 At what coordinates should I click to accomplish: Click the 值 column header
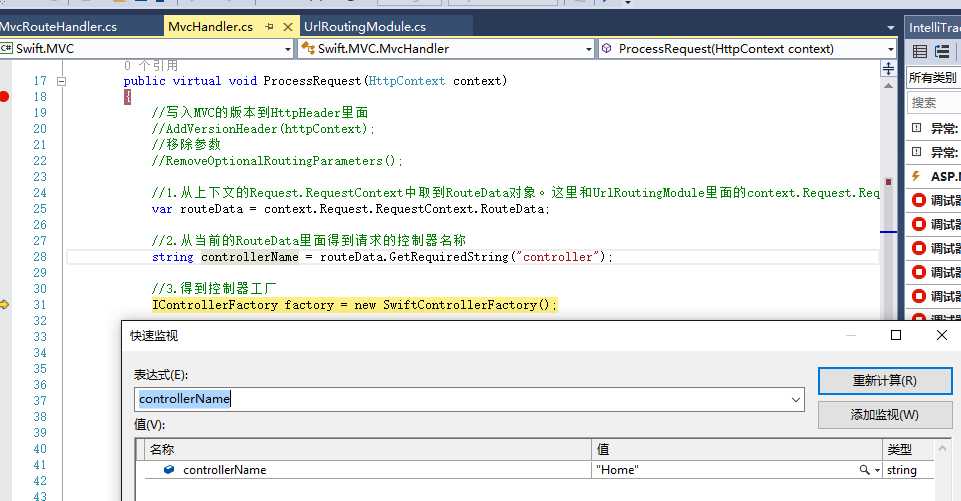tap(737, 449)
